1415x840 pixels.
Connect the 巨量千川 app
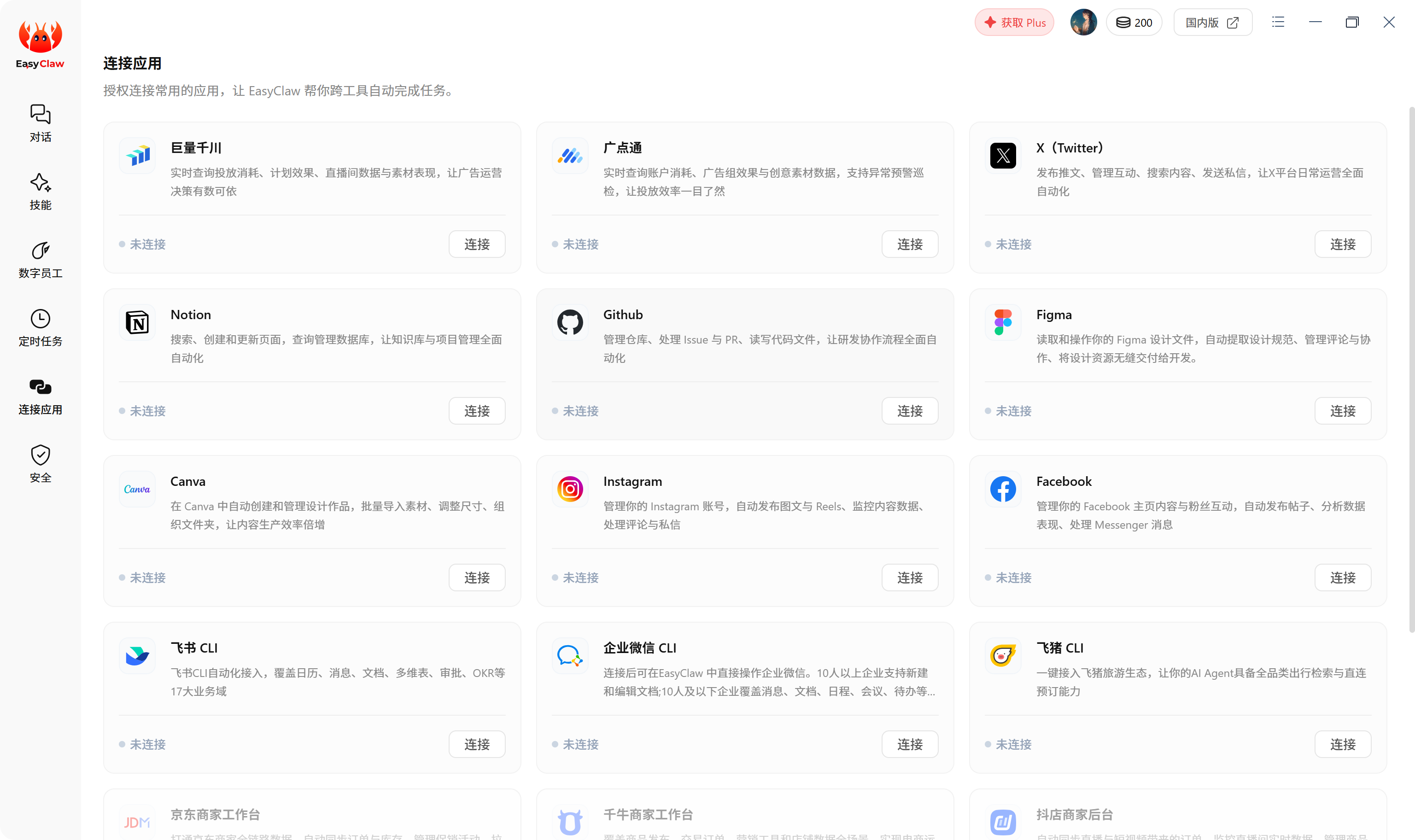coord(477,244)
